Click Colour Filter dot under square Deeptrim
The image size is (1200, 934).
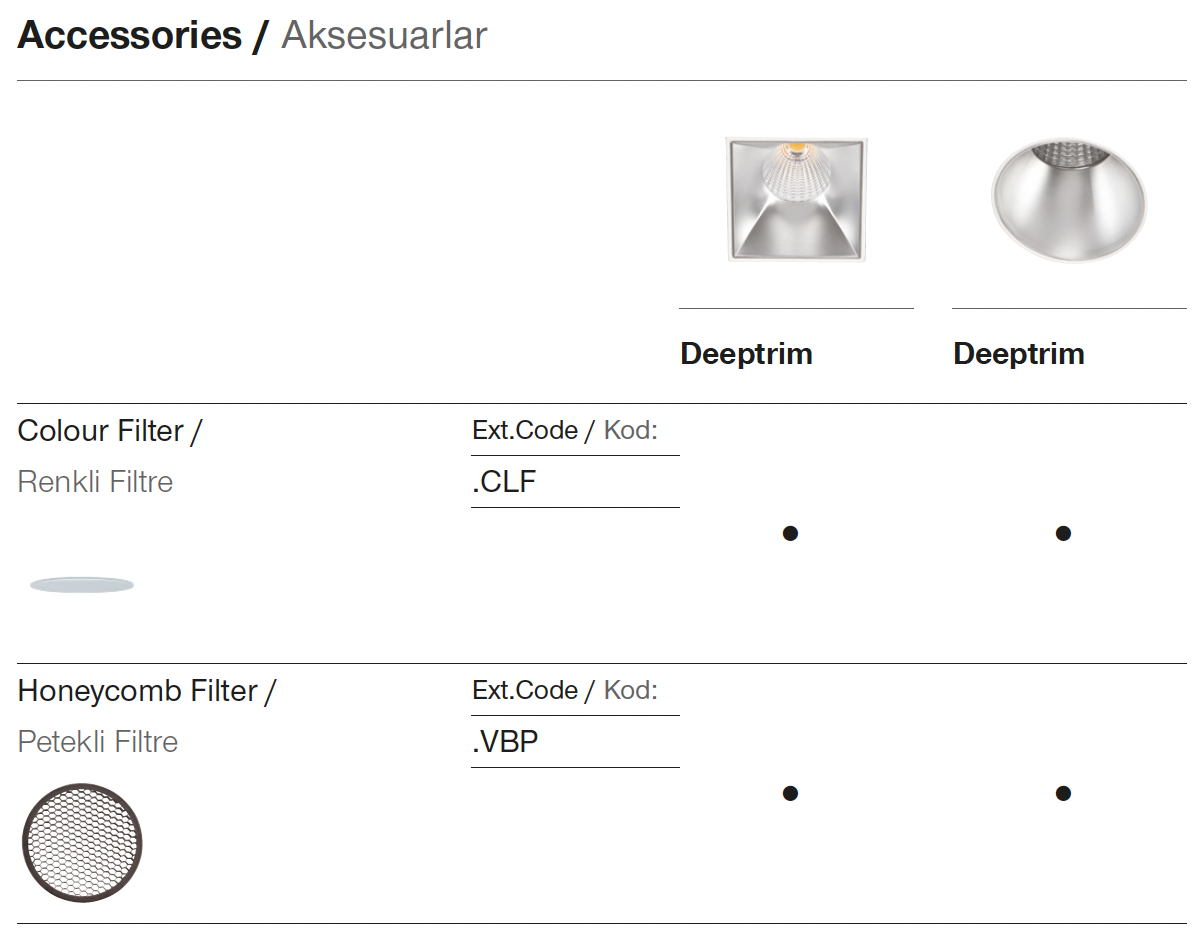tap(790, 533)
